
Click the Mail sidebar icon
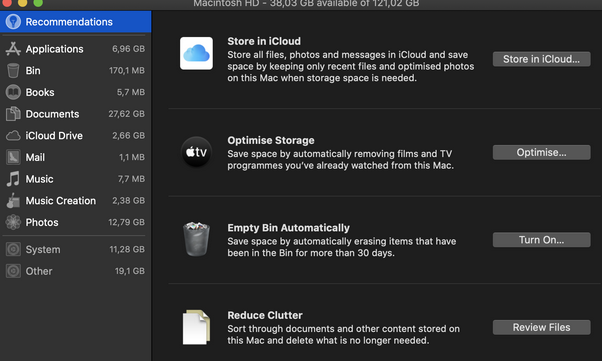pos(13,157)
